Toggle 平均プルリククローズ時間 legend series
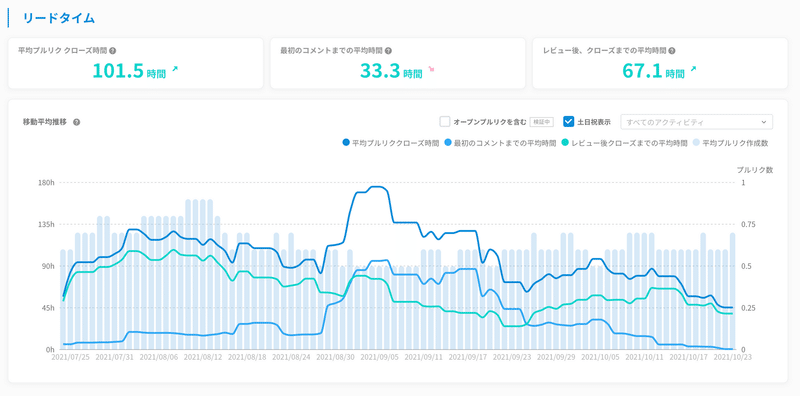 [x=391, y=143]
